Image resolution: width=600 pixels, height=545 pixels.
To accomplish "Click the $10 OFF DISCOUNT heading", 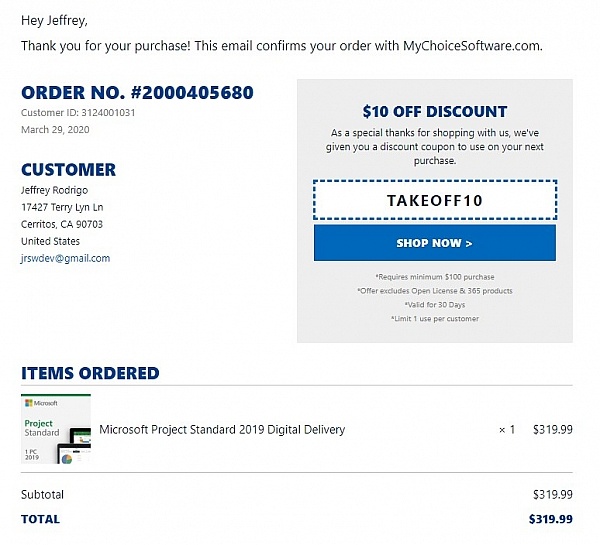I will 434,112.
